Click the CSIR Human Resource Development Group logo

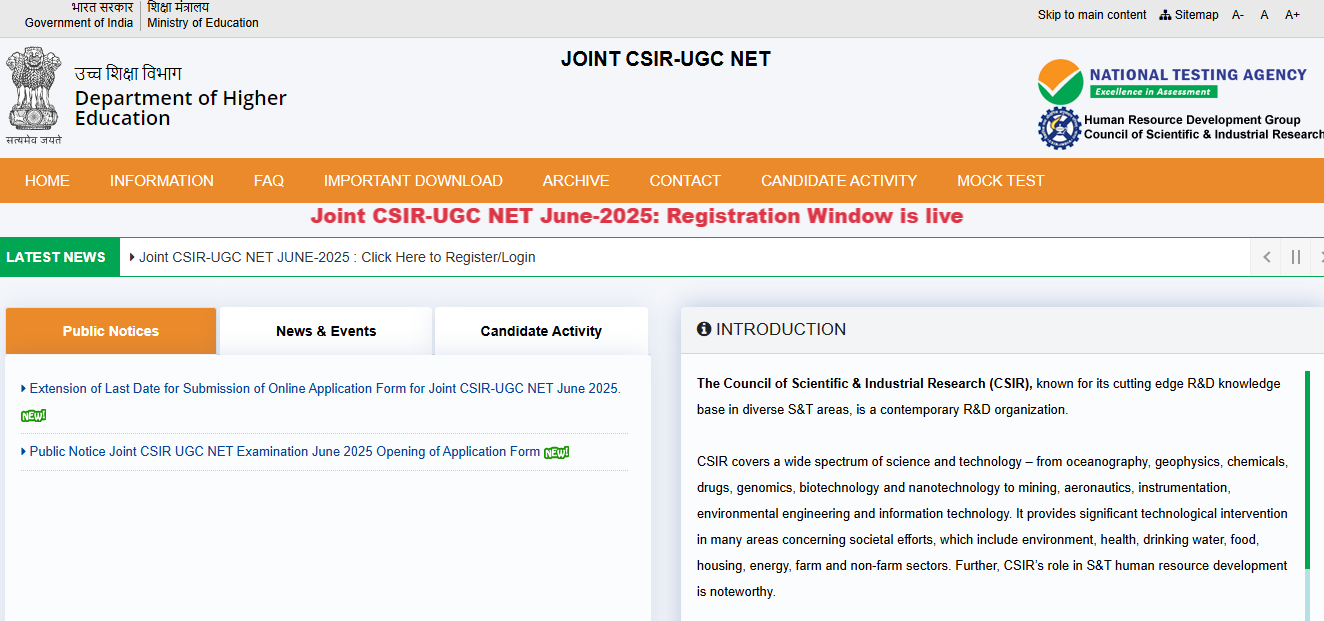coord(1180,128)
